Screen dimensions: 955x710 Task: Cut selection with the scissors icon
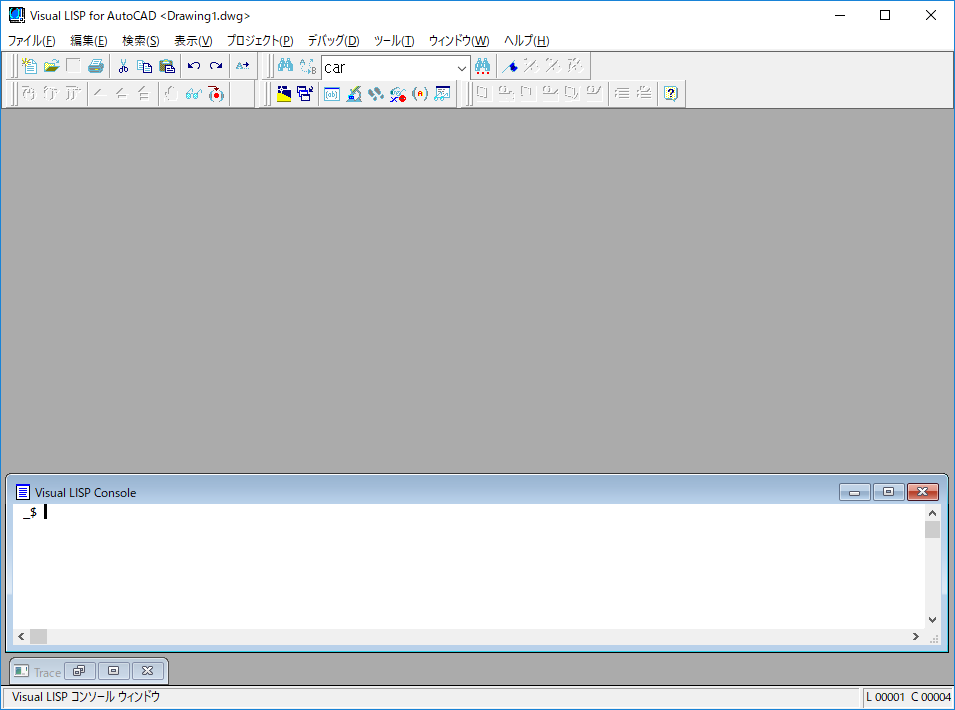[123, 66]
